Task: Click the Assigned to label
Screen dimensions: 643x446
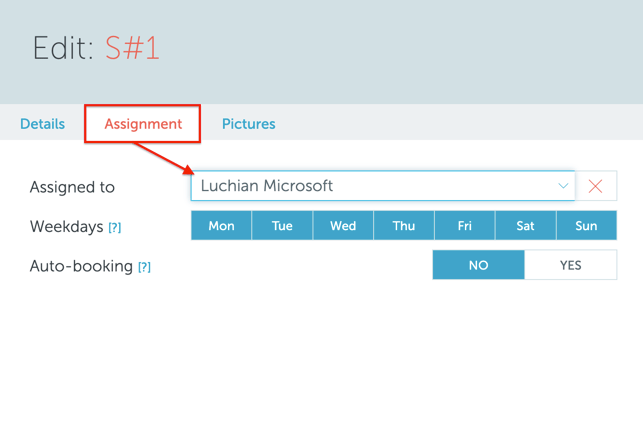Action: pyautogui.click(x=72, y=187)
